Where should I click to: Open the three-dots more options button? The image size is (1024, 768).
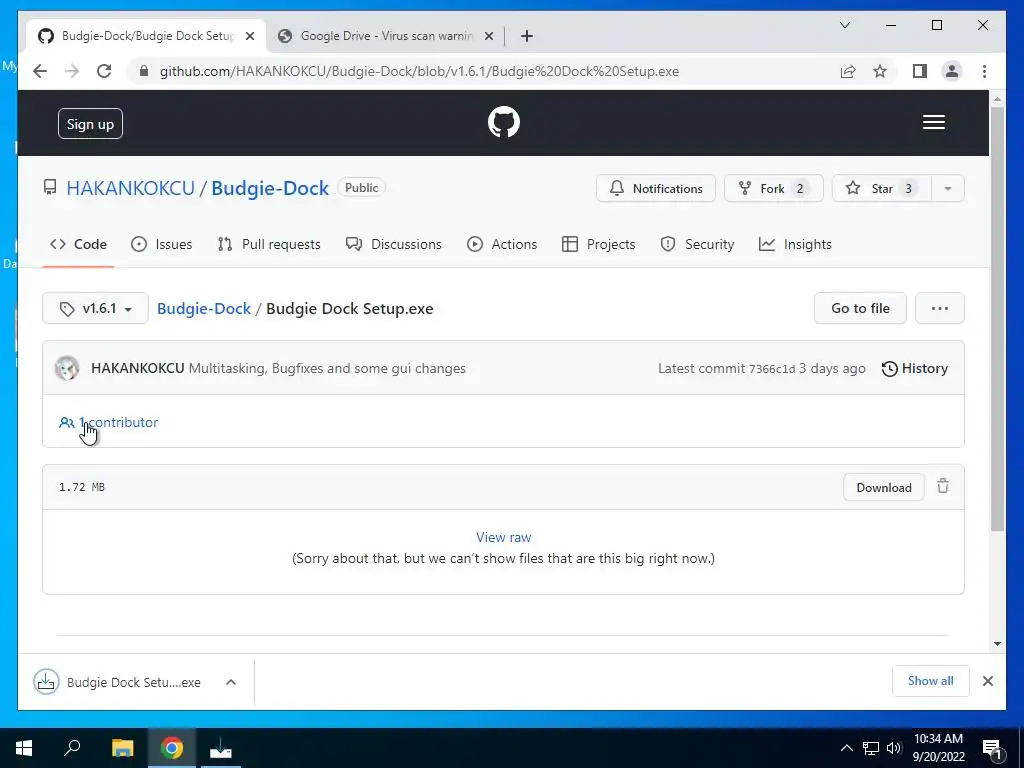tap(940, 308)
